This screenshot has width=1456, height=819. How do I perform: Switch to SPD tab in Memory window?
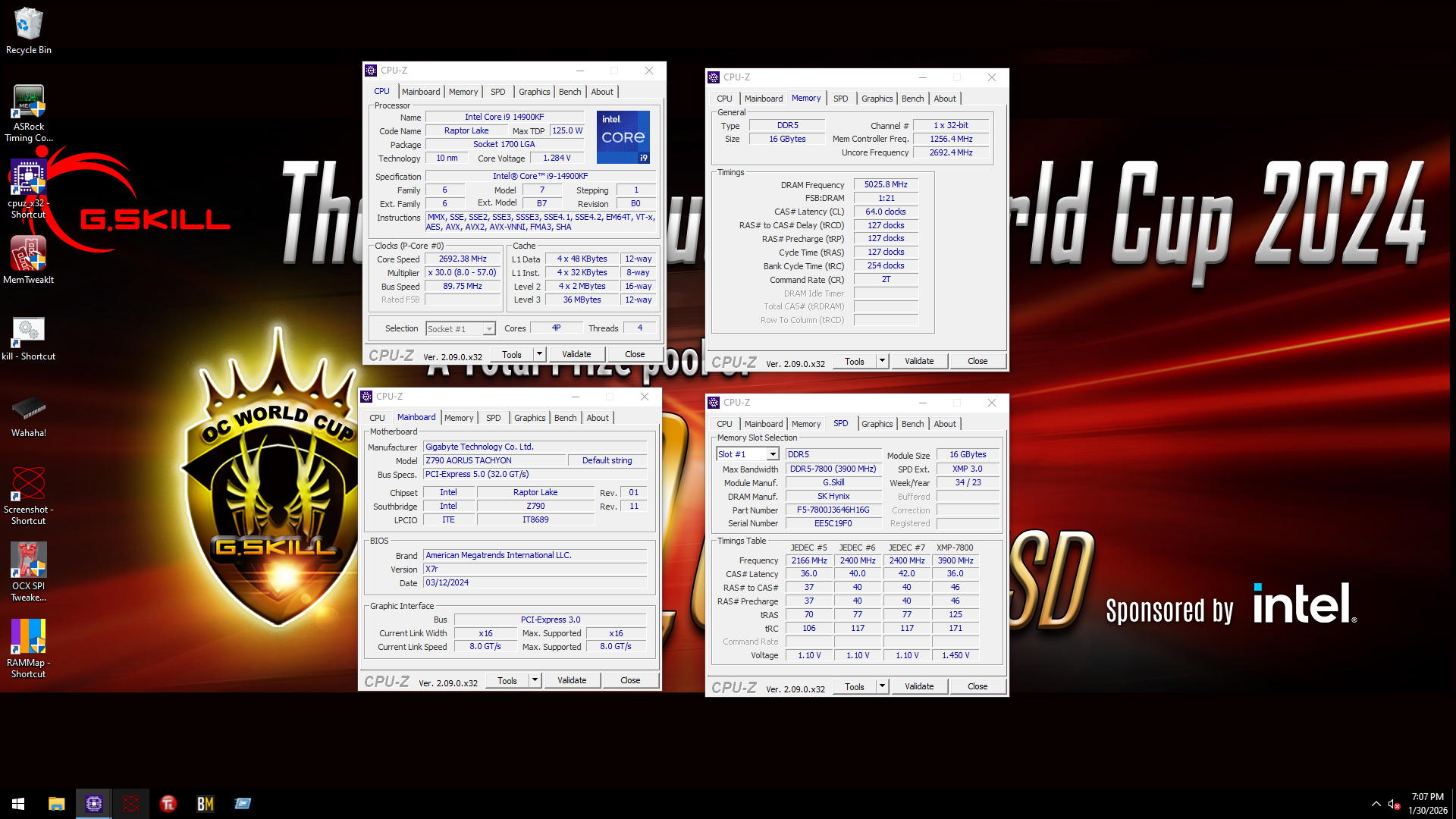[x=840, y=99]
